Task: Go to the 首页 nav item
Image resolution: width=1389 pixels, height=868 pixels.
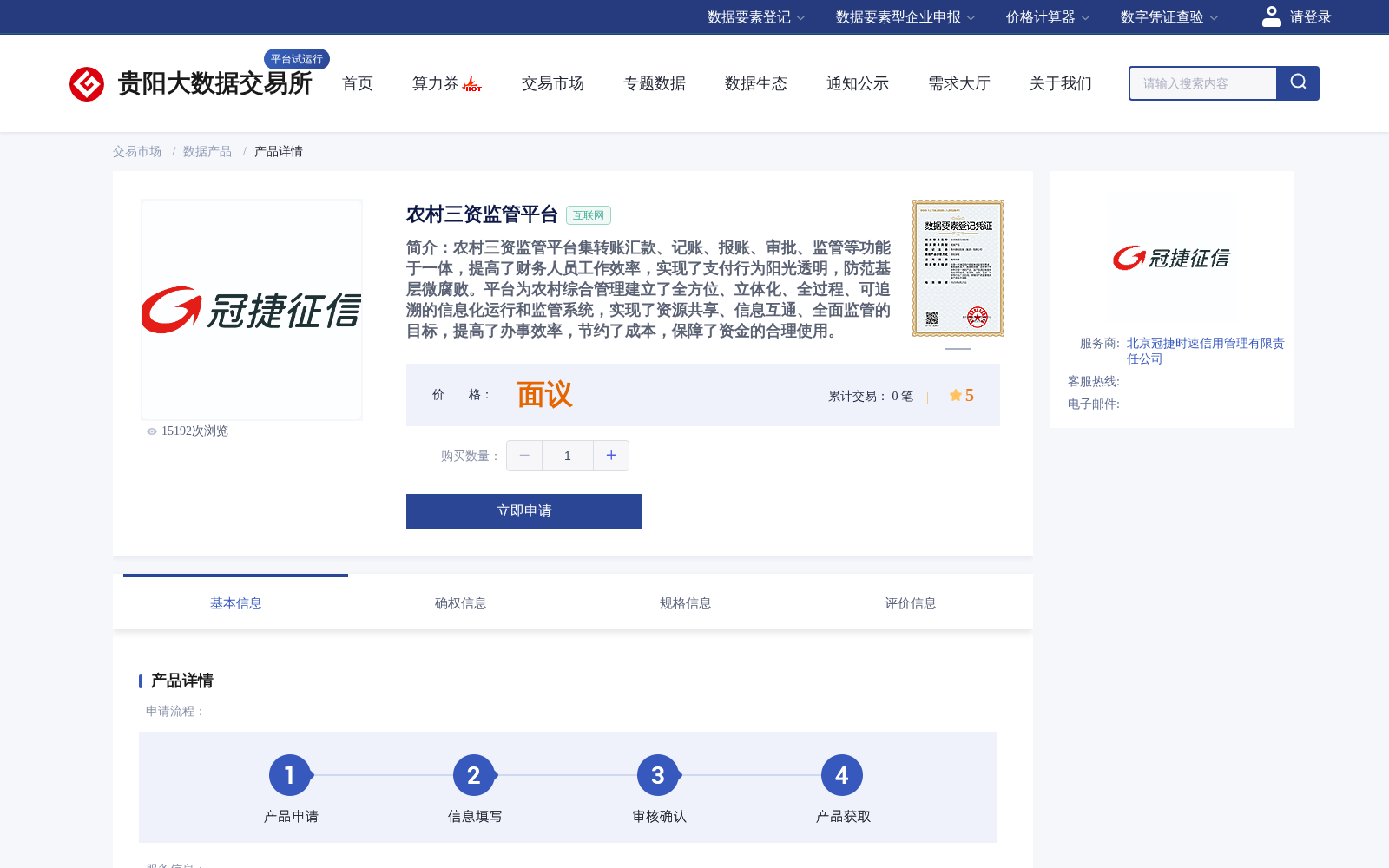Action: pyautogui.click(x=358, y=83)
